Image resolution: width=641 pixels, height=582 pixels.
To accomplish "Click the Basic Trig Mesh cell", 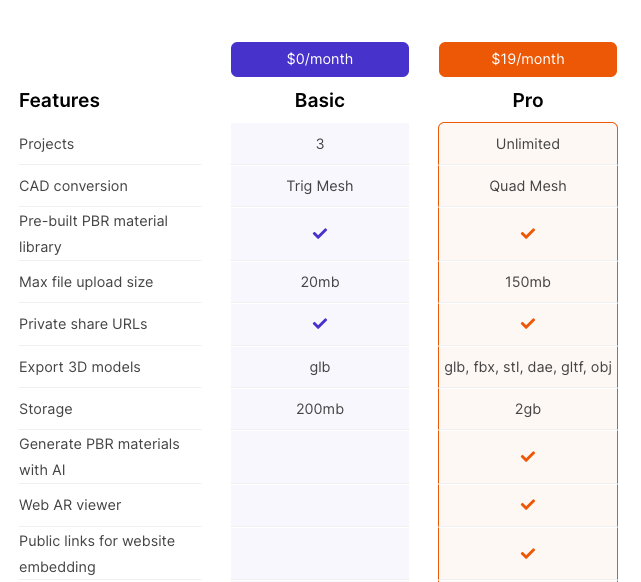I will 320,186.
